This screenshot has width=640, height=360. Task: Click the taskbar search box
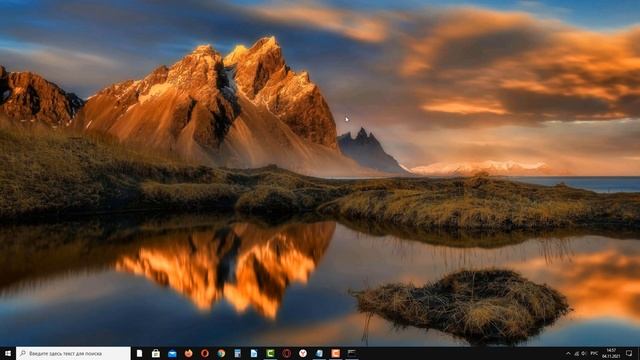(x=73, y=353)
